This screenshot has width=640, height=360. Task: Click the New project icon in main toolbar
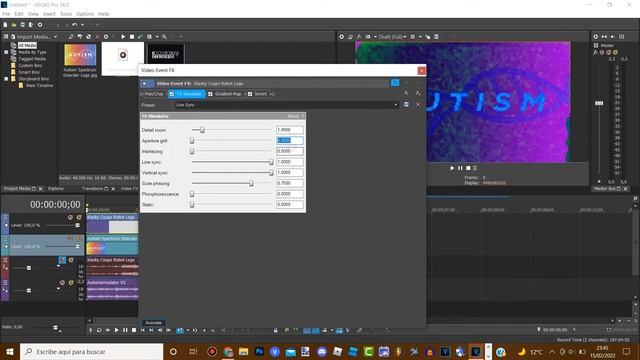click(5, 25)
